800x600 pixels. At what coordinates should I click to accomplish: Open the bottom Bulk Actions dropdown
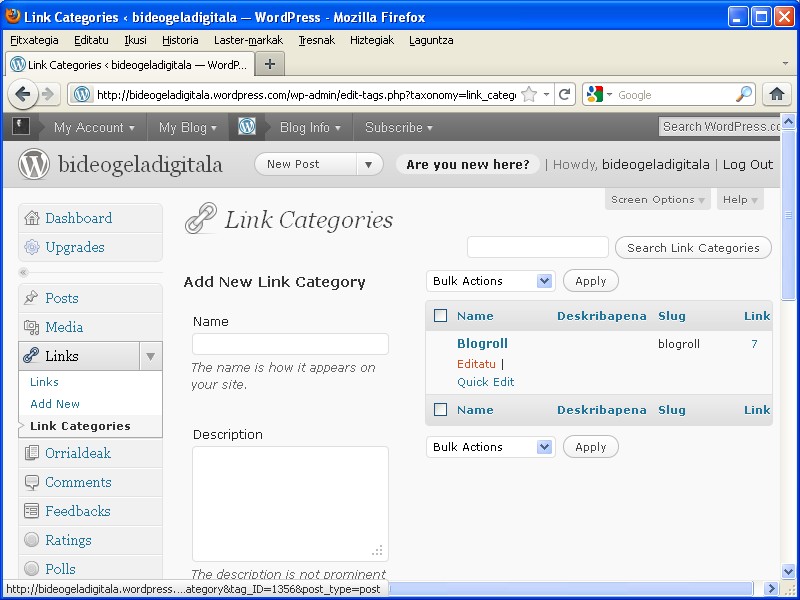491,447
